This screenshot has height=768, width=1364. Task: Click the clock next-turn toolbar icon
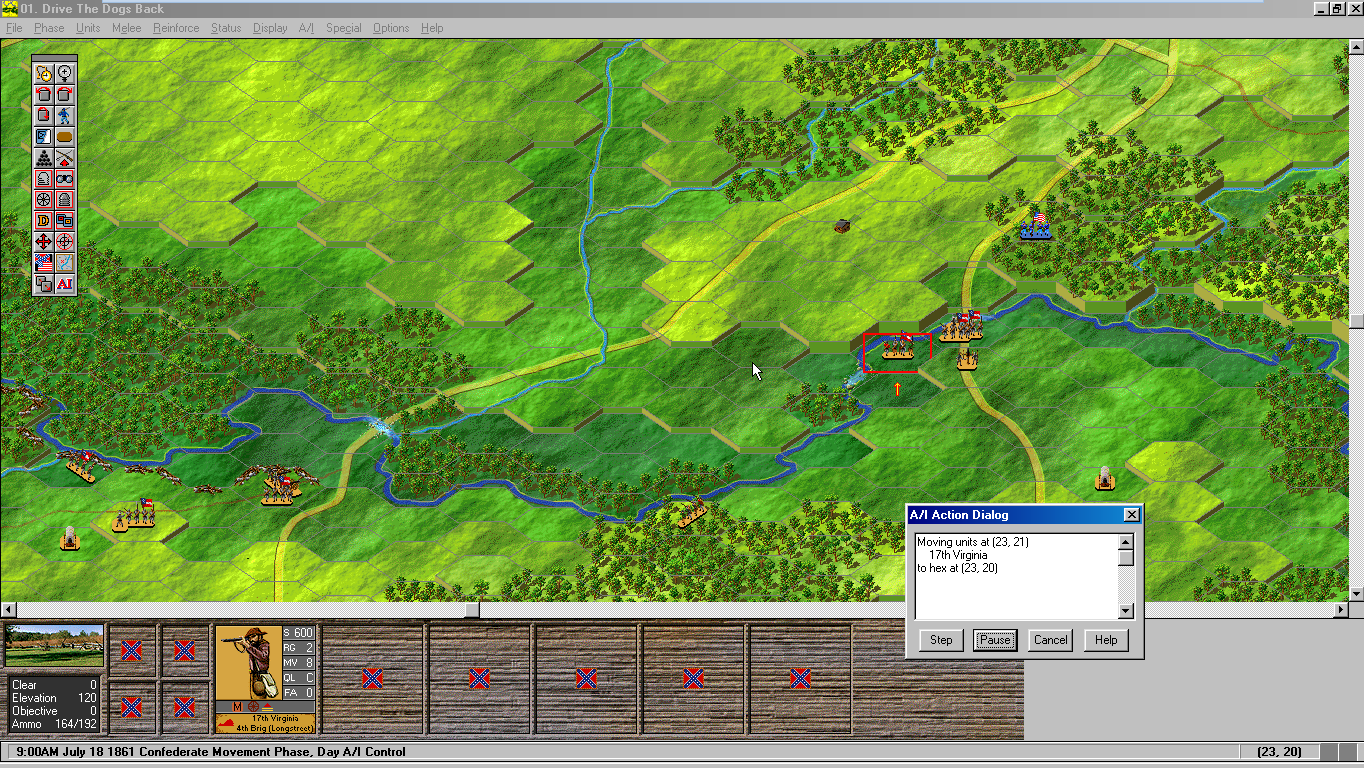43,73
